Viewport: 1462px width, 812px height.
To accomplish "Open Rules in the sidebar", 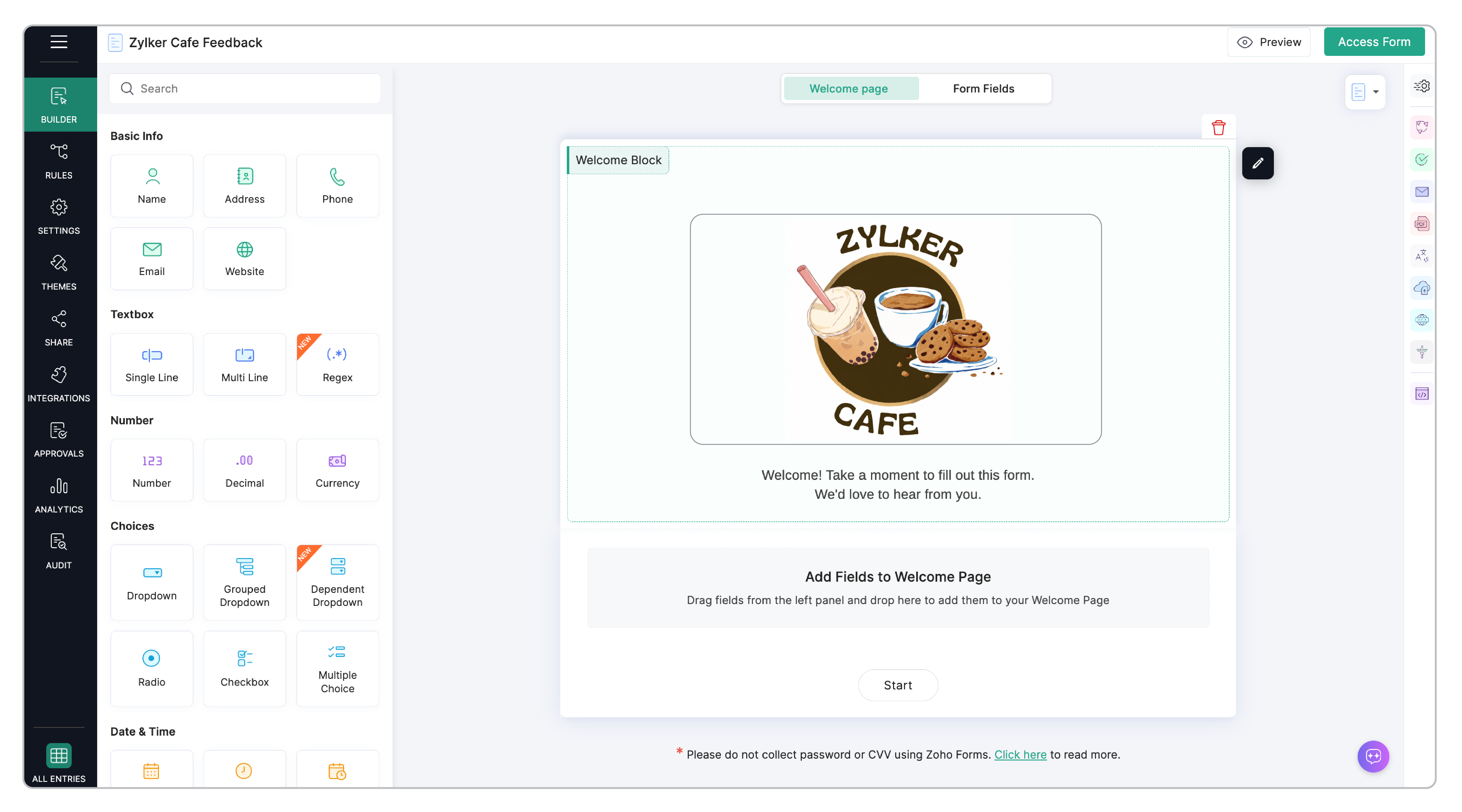I will click(58, 161).
